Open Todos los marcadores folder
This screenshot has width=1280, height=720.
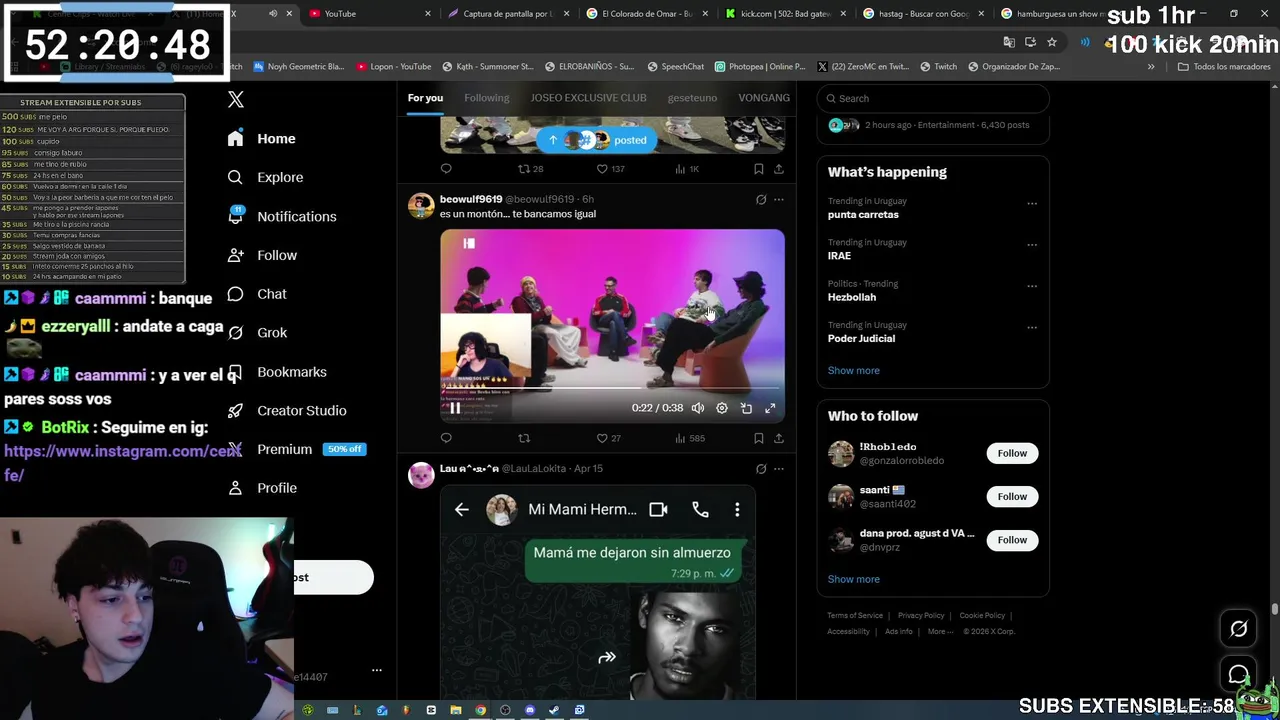pos(1224,67)
